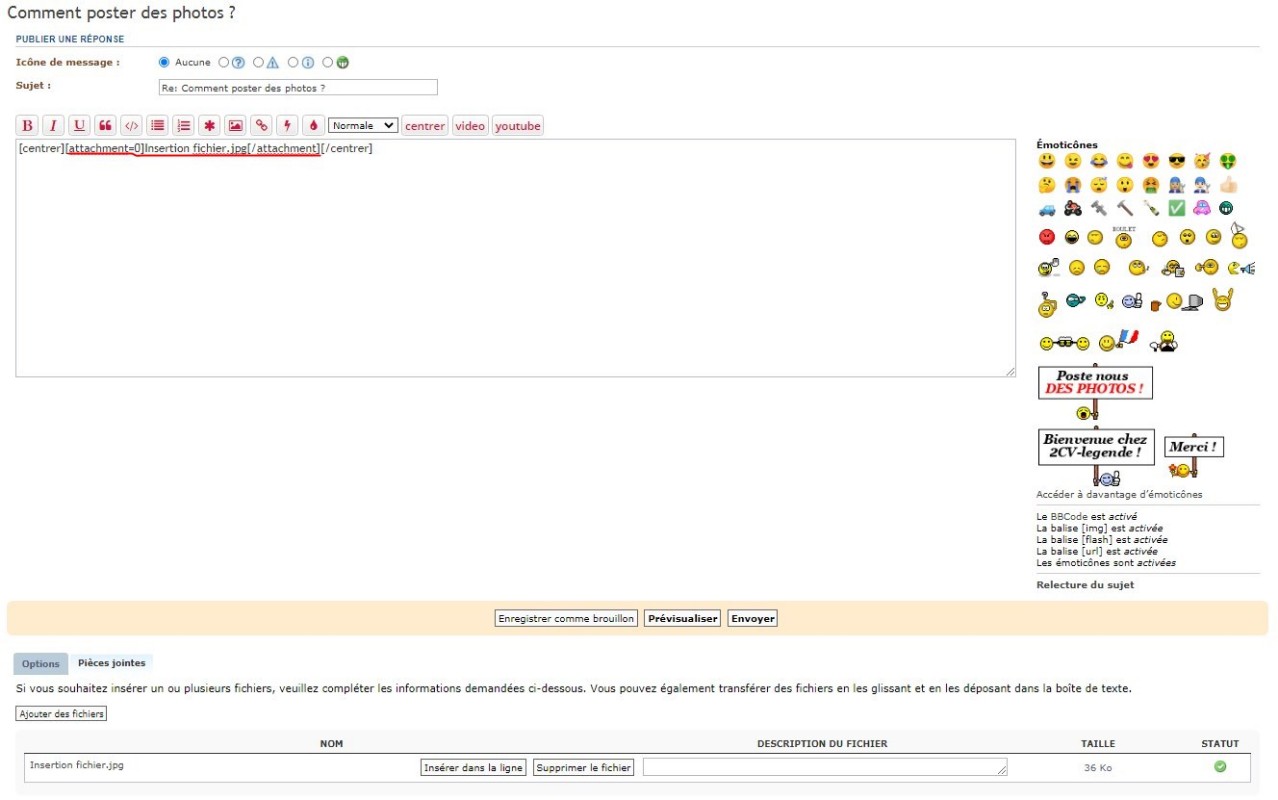The width and height of the screenshot is (1278, 800).
Task: Insert image tag with picture icon
Action: (235, 126)
